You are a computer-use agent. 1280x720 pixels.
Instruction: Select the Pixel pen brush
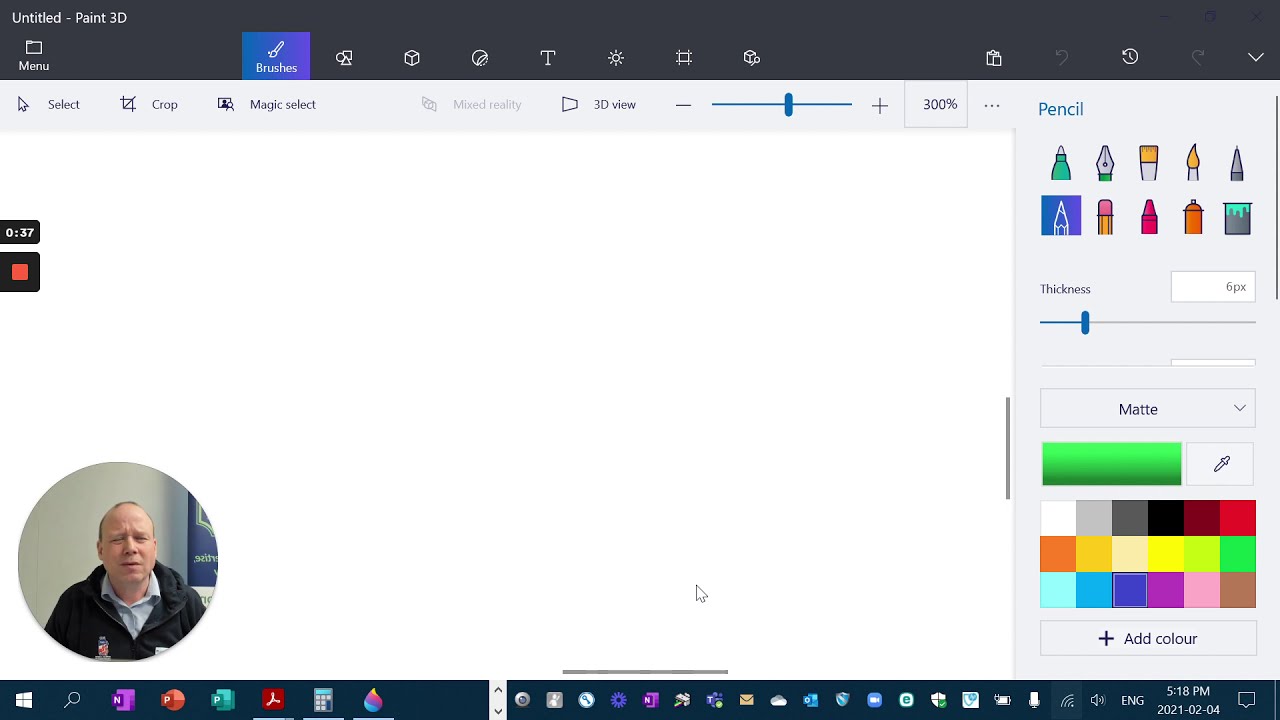point(1237,163)
